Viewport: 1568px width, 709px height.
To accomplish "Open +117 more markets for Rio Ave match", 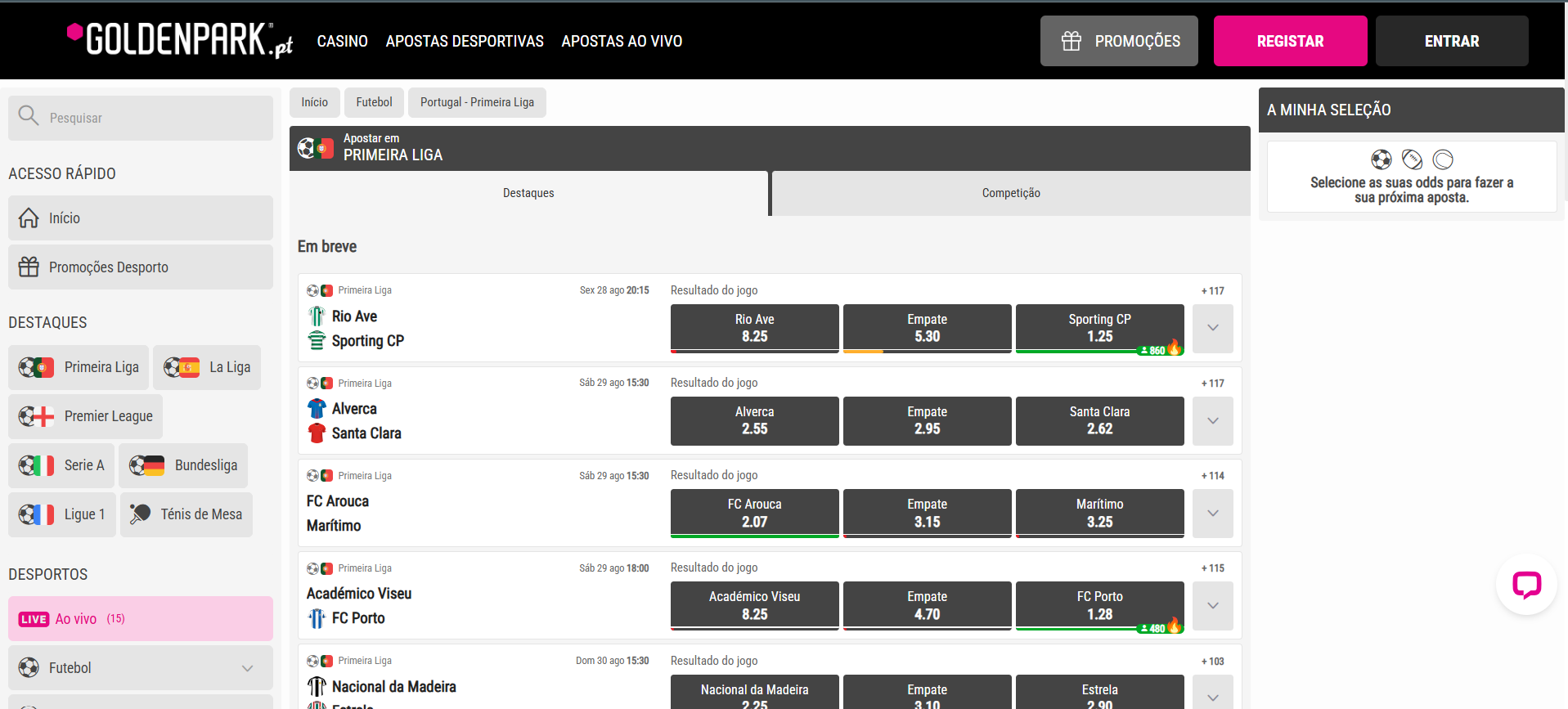I will pos(1213,291).
